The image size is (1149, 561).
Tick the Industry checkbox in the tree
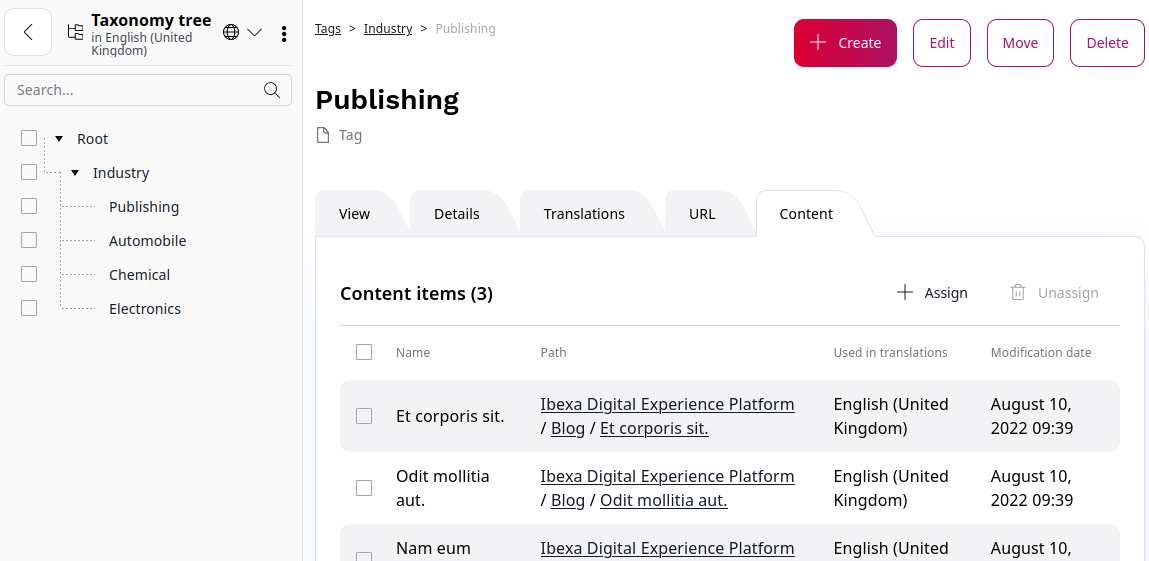(29, 172)
